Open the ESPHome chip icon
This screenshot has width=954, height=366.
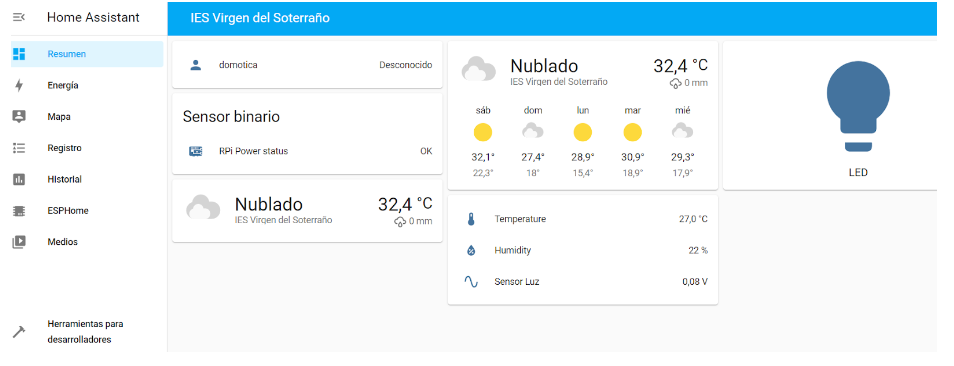tap(19, 211)
